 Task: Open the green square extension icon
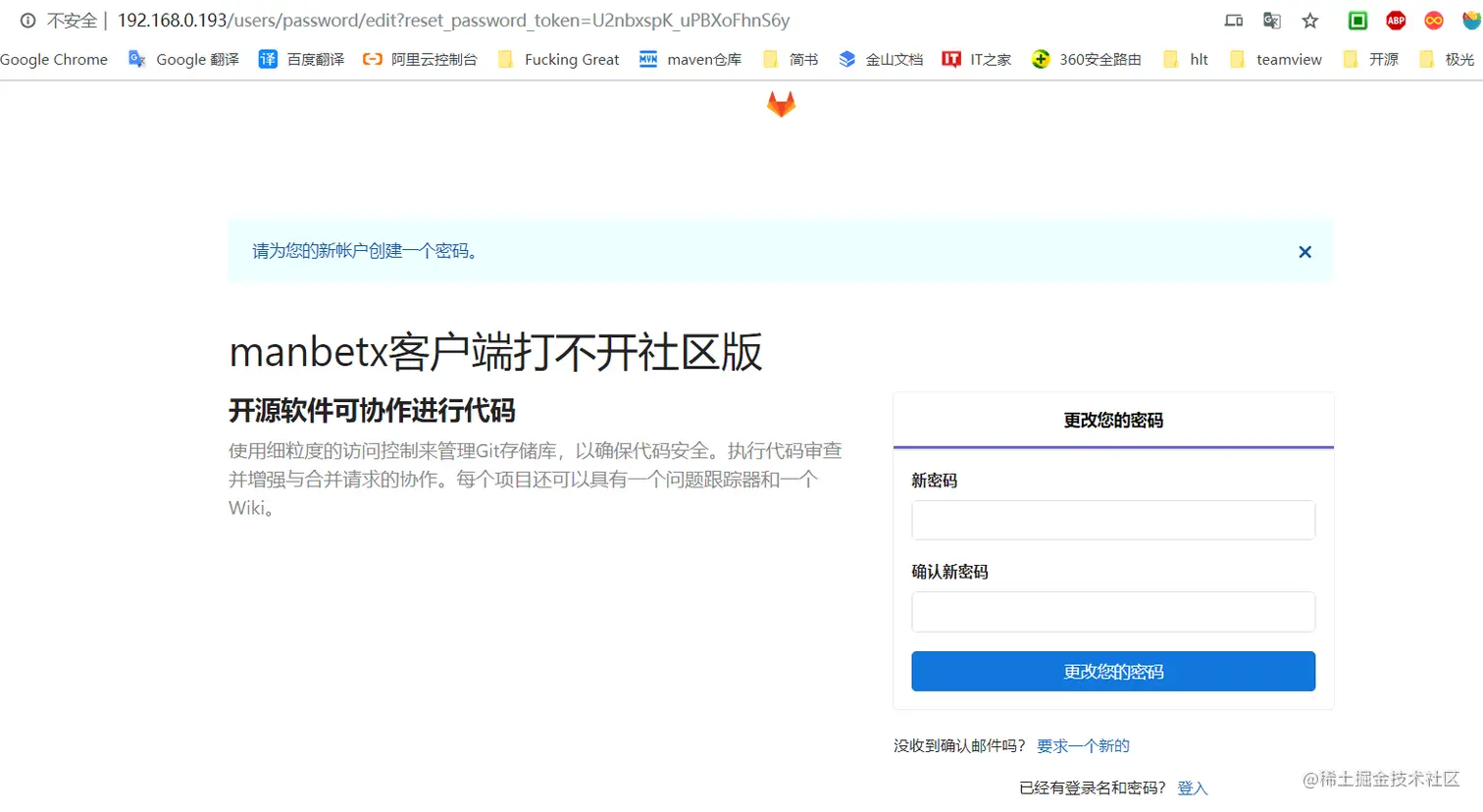(1357, 21)
